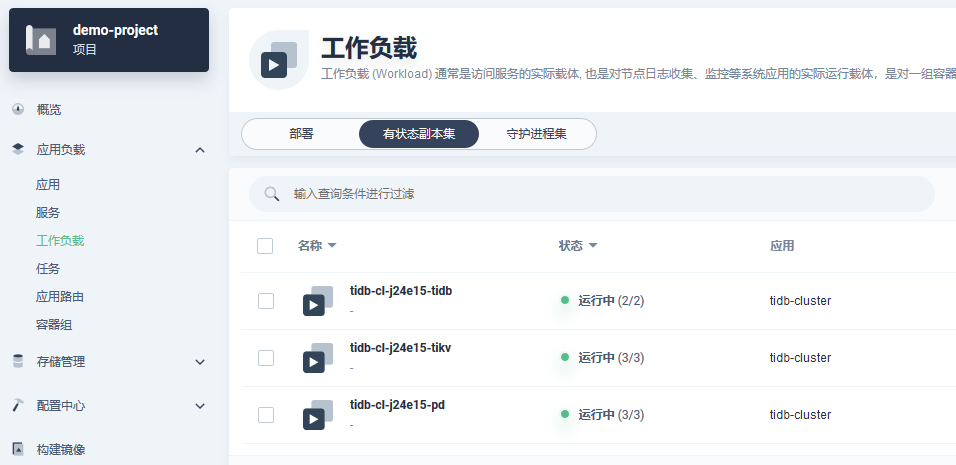Viewport: 956px width, 465px height.
Task: Switch to the 部署 tab
Action: pos(301,133)
